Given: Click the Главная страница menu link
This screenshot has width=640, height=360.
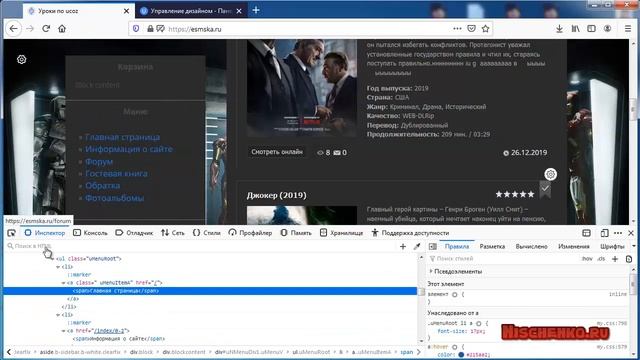Looking at the screenshot, I should [x=122, y=137].
